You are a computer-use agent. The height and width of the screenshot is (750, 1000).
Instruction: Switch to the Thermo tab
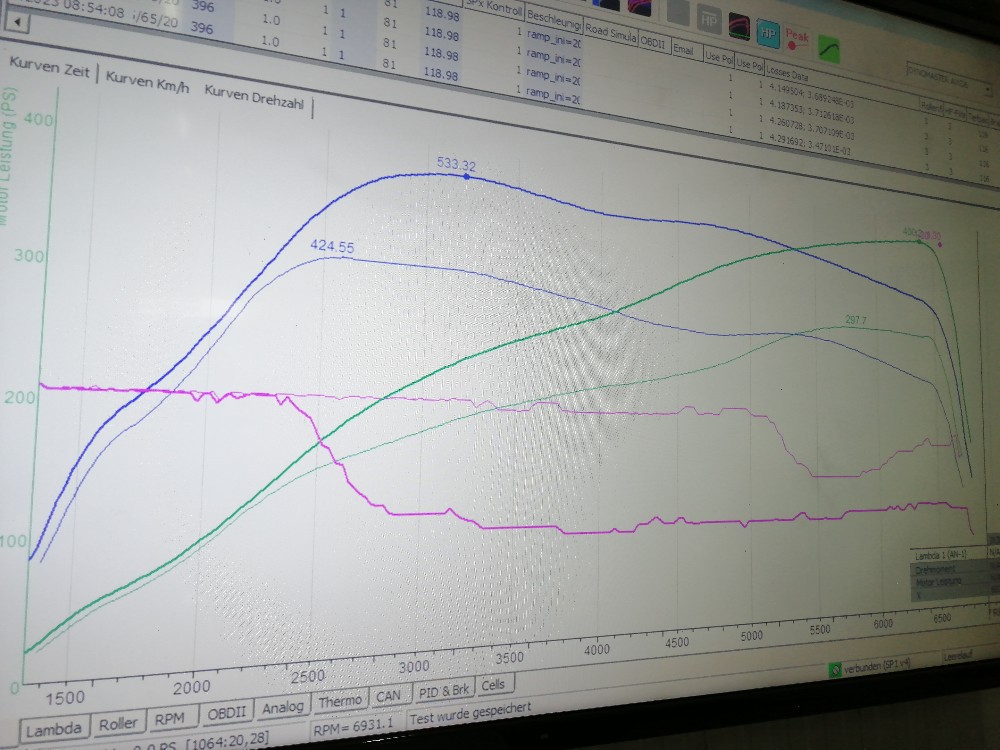point(340,703)
